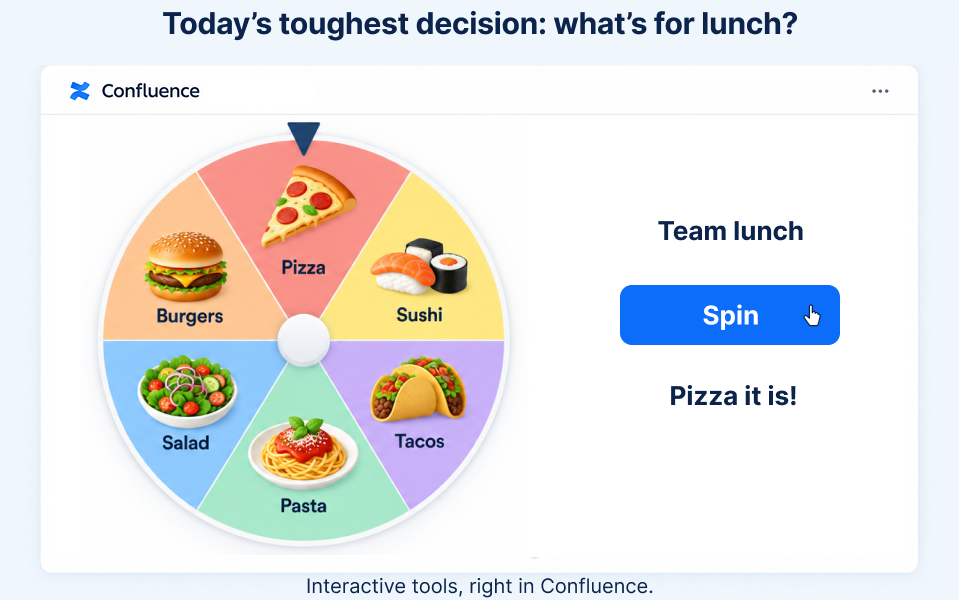The image size is (960, 600).
Task: Click the Pizza label text
Action: (303, 268)
